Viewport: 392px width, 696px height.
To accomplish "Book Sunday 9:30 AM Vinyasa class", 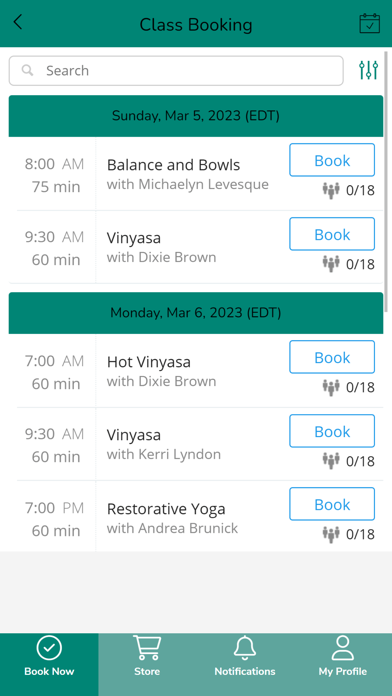I will click(332, 234).
